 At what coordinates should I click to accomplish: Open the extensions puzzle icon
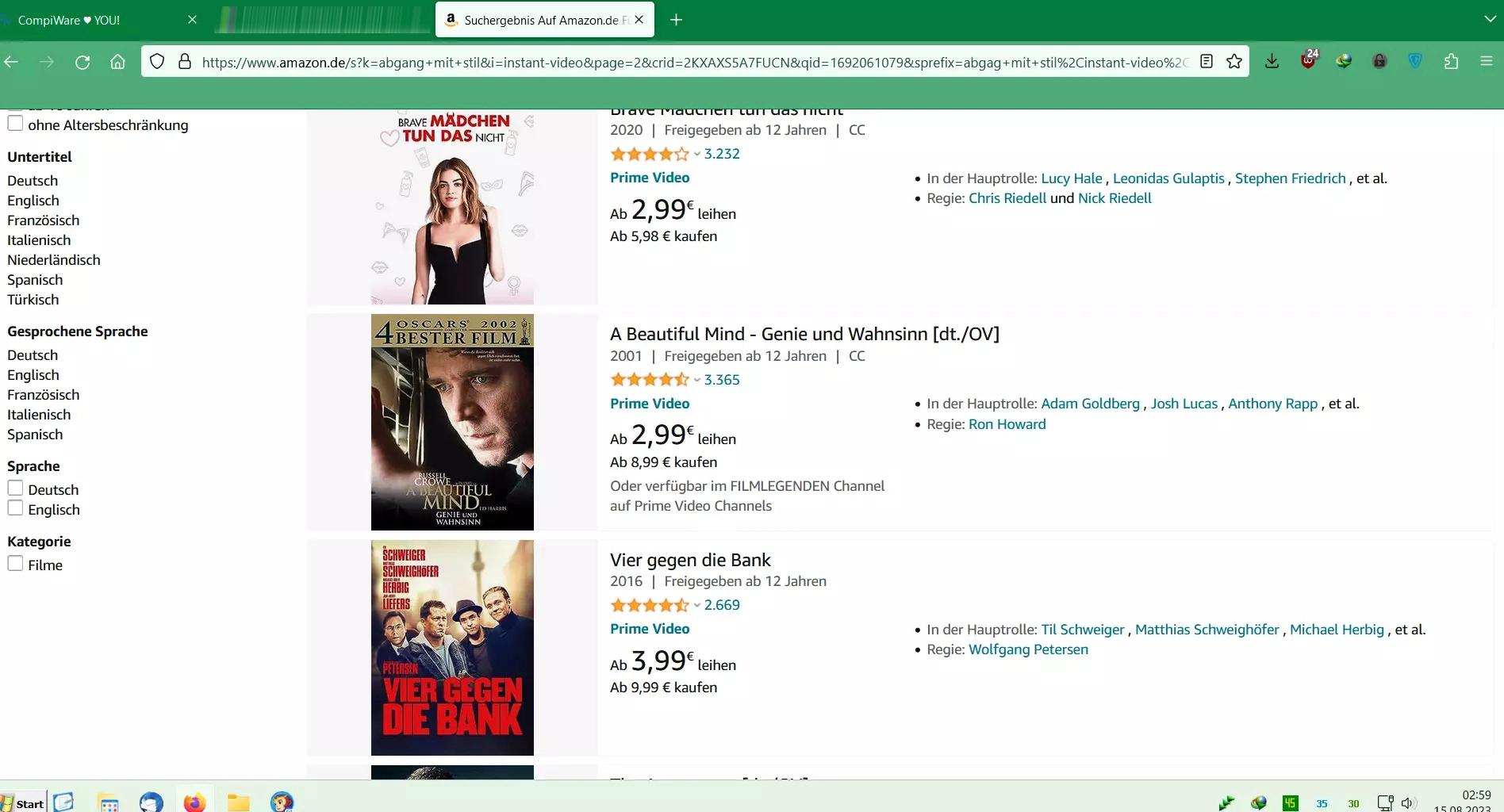click(1451, 61)
